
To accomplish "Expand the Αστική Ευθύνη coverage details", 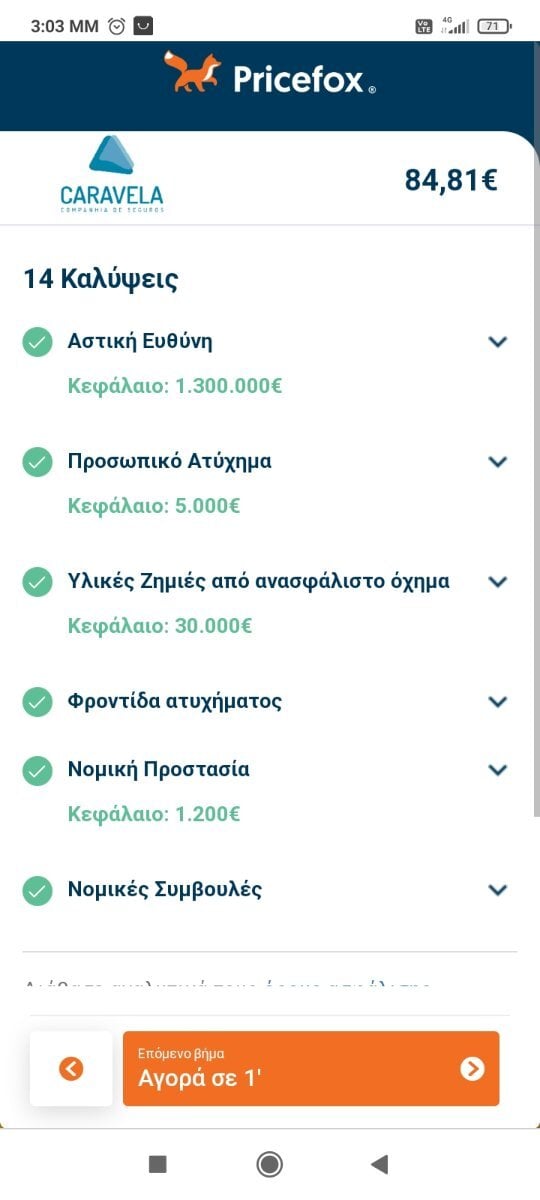I will pyautogui.click(x=497, y=342).
